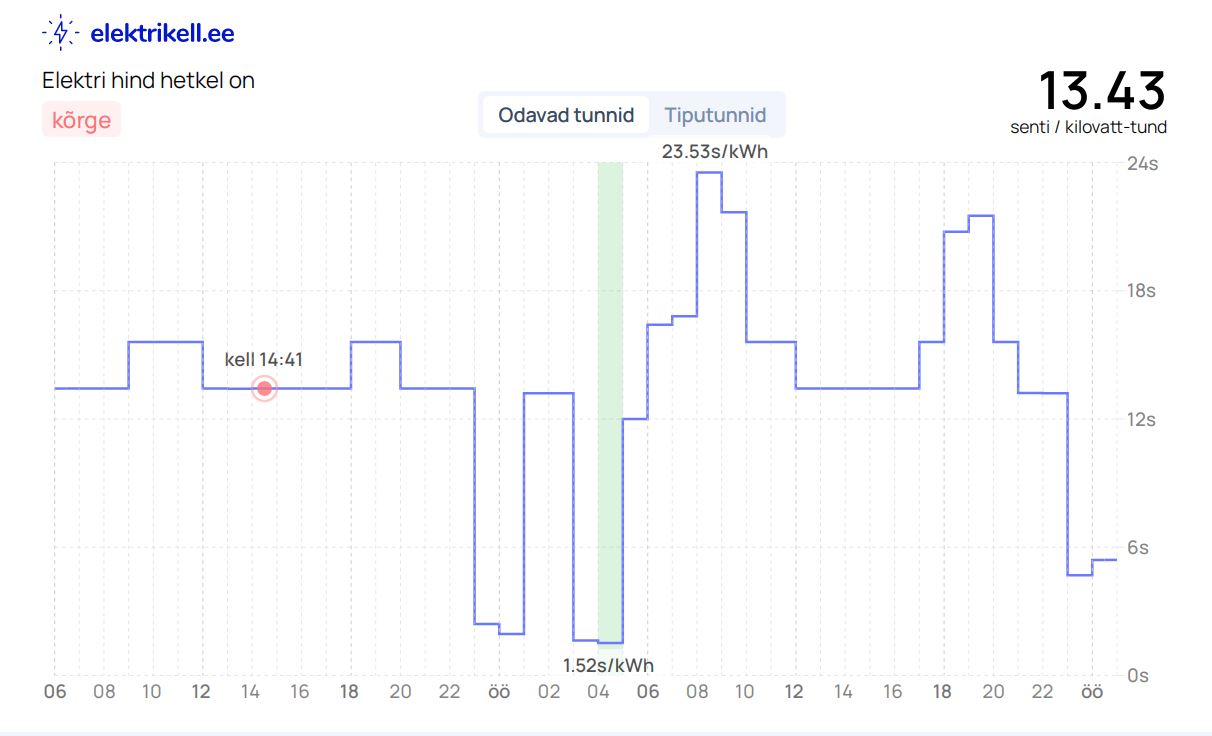Click the 12s y-axis label
The height and width of the screenshot is (736, 1212).
tap(1141, 419)
